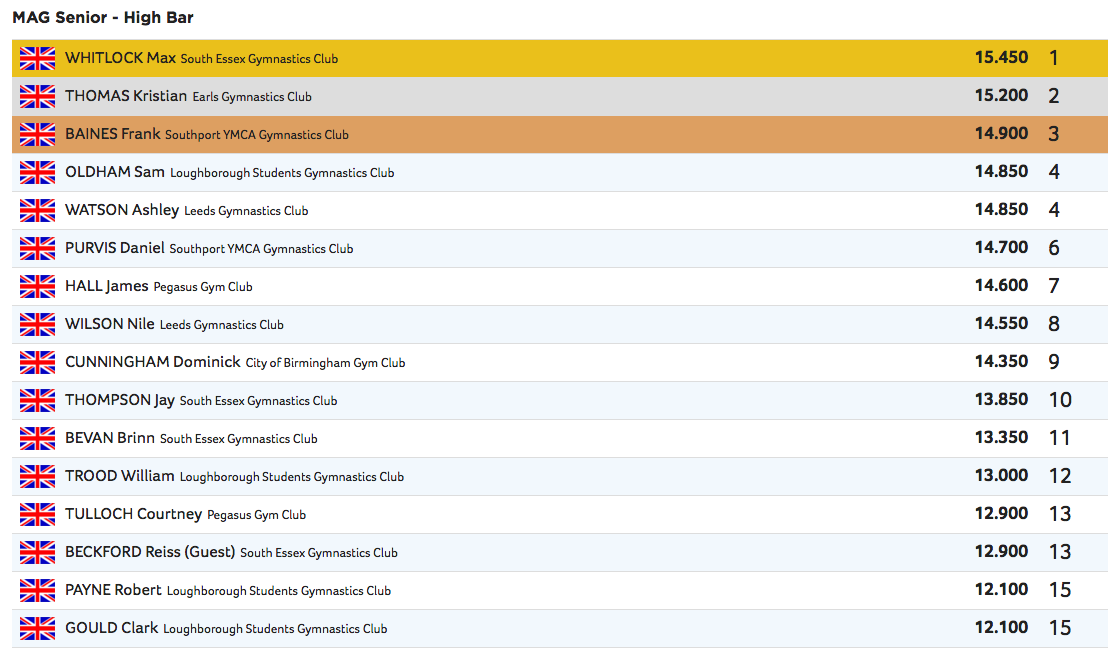Click the flag next to CUNNINGHAM Dominick
Image resolution: width=1120 pixels, height=648 pixels.
pyautogui.click(x=37, y=362)
